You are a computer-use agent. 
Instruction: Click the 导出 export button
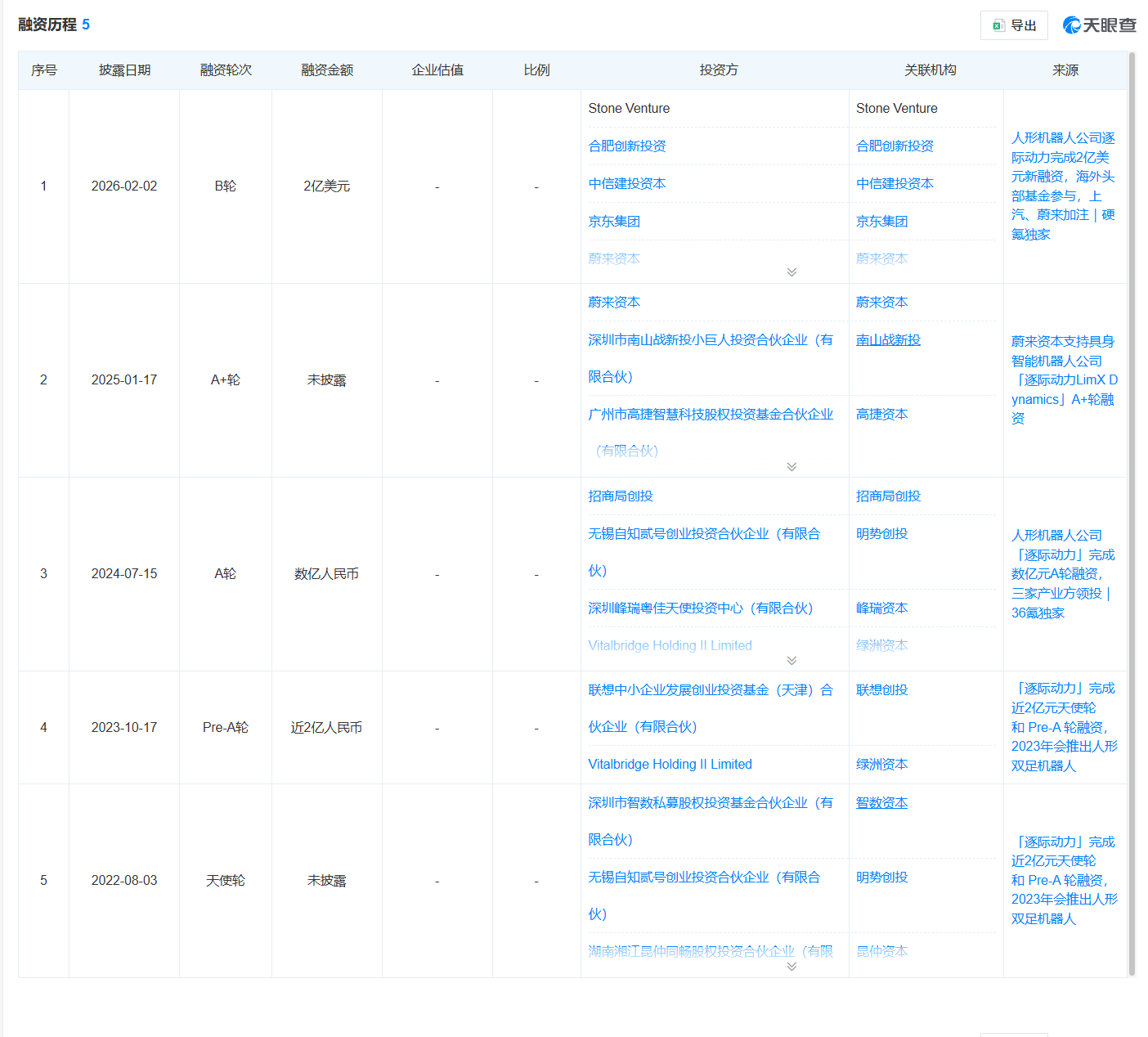[1014, 25]
